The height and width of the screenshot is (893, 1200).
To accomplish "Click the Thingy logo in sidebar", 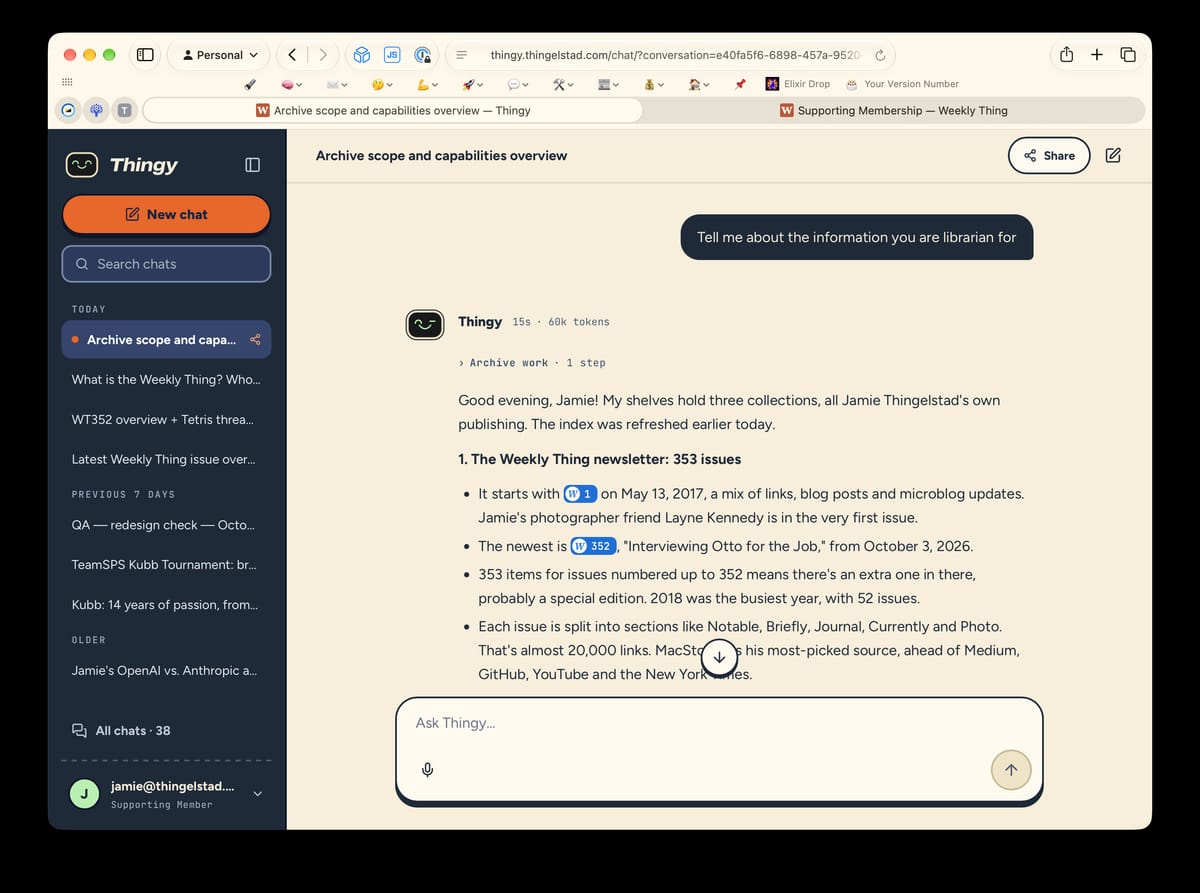I will pos(121,165).
